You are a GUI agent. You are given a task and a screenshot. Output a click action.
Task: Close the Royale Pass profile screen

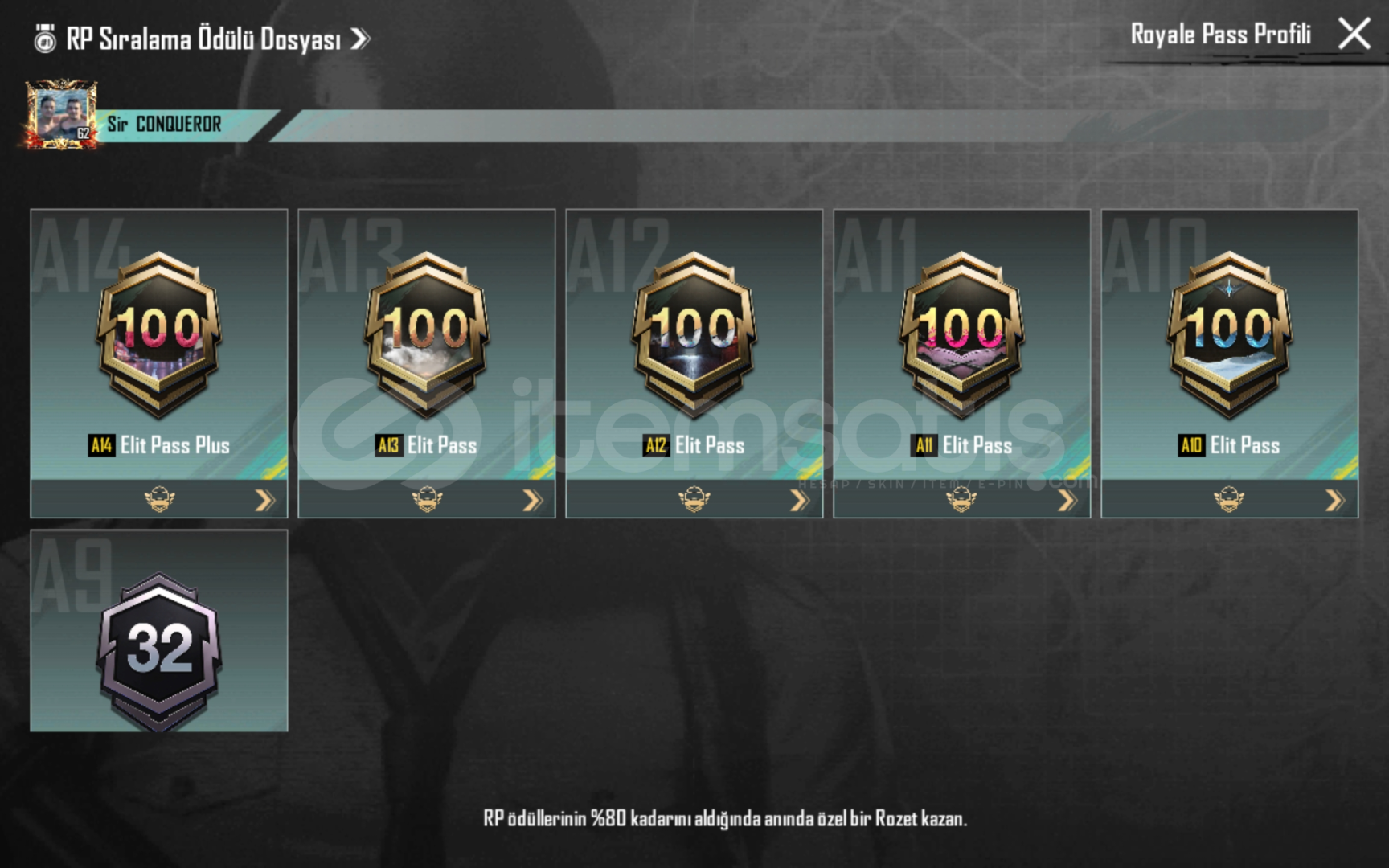tap(1354, 34)
